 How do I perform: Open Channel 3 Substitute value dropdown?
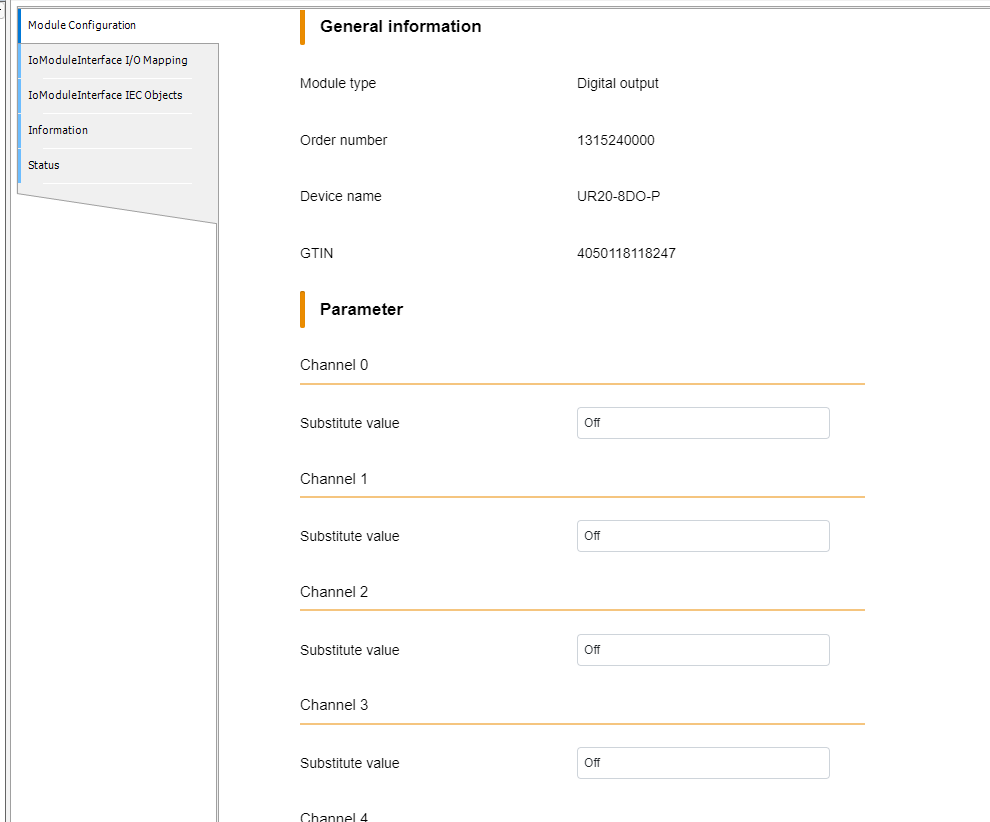[703, 763]
